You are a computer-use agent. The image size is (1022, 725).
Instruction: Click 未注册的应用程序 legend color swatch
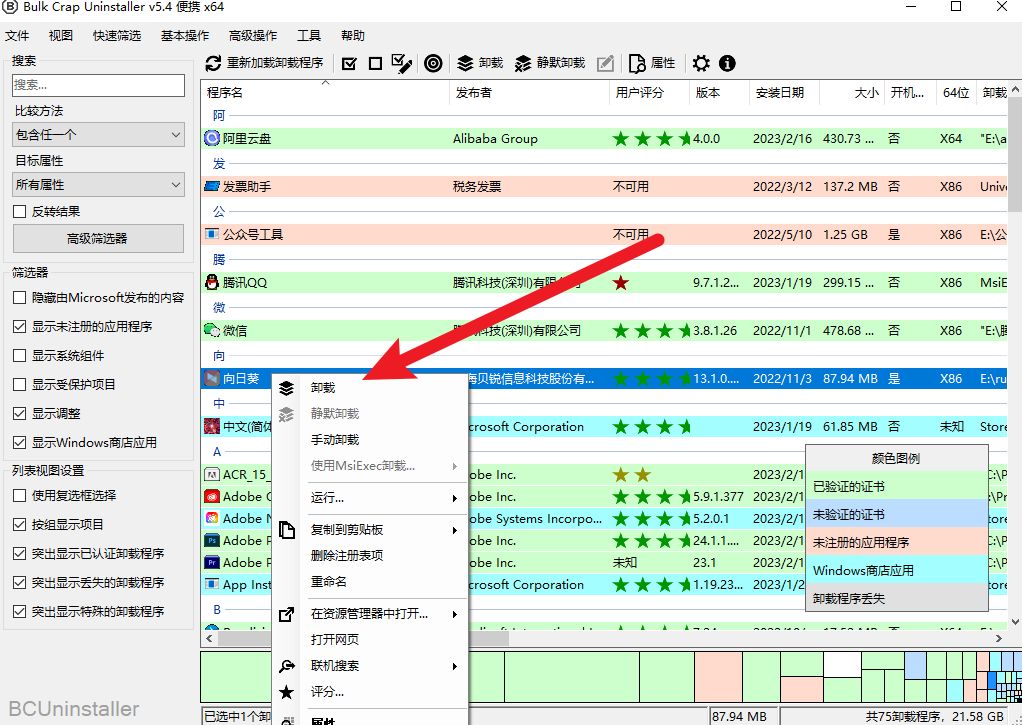[897, 542]
